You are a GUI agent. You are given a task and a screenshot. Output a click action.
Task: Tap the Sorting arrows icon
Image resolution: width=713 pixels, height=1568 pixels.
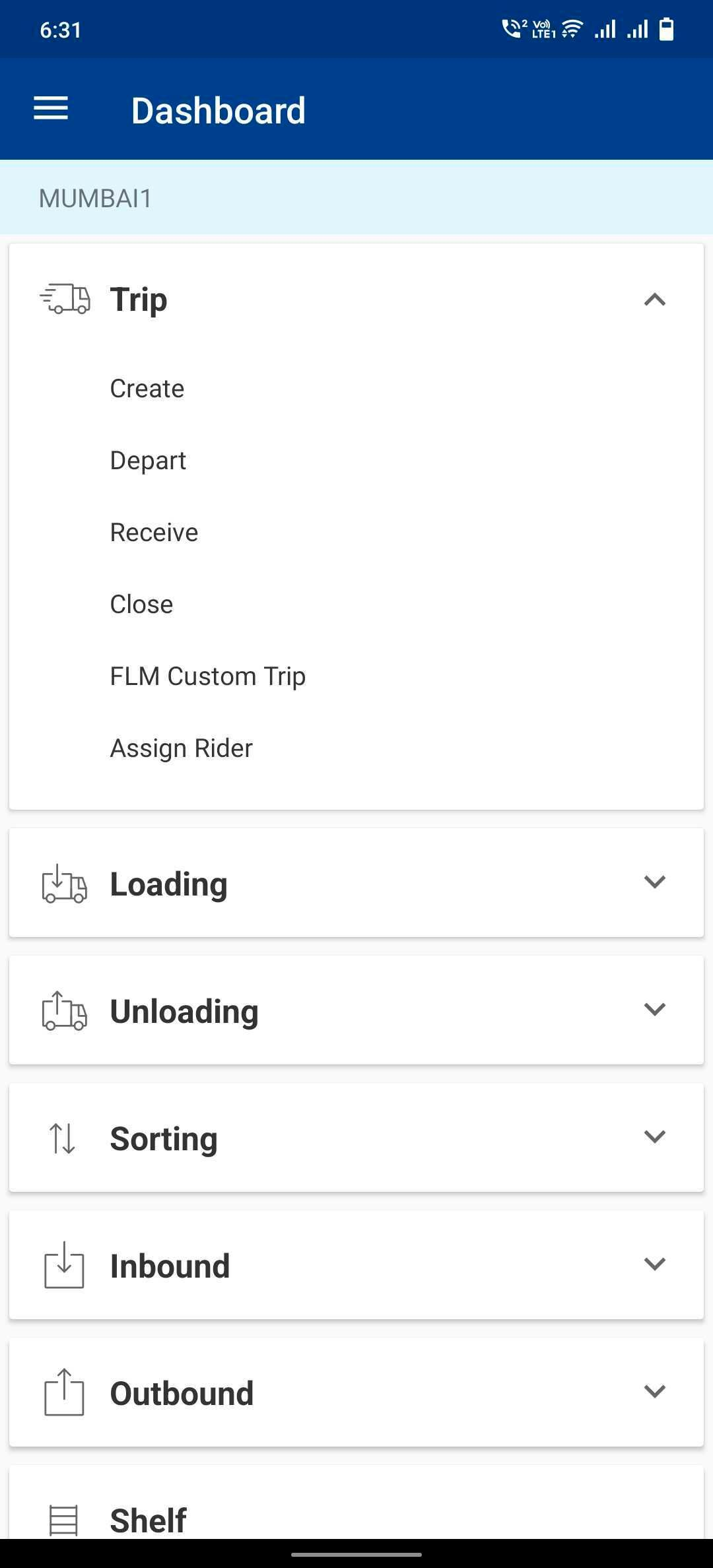click(x=63, y=1138)
